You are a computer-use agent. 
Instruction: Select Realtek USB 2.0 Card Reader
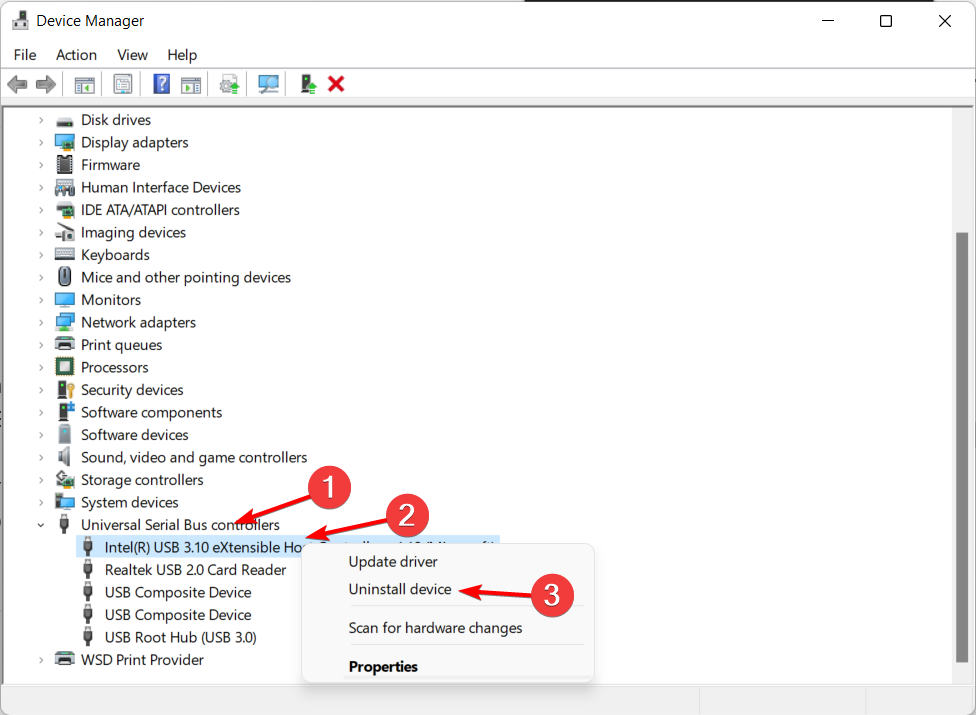[x=195, y=570]
